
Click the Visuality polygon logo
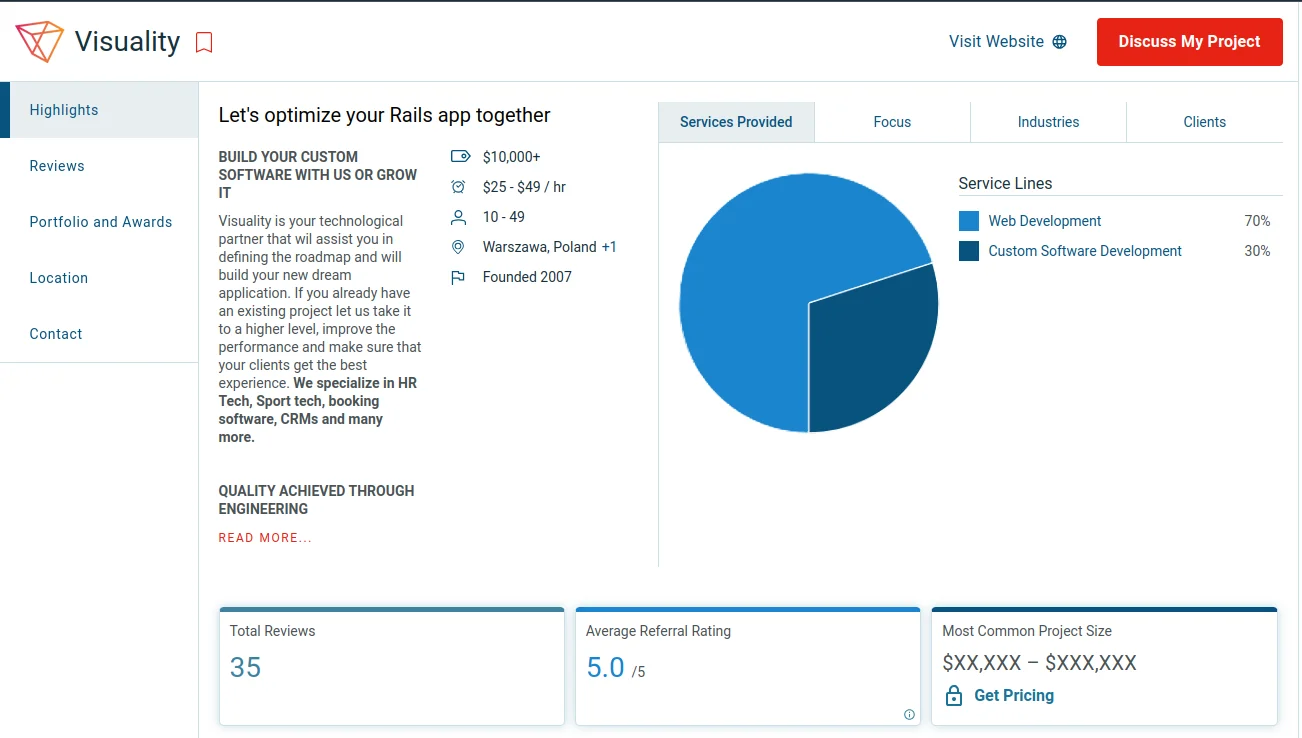coord(40,42)
